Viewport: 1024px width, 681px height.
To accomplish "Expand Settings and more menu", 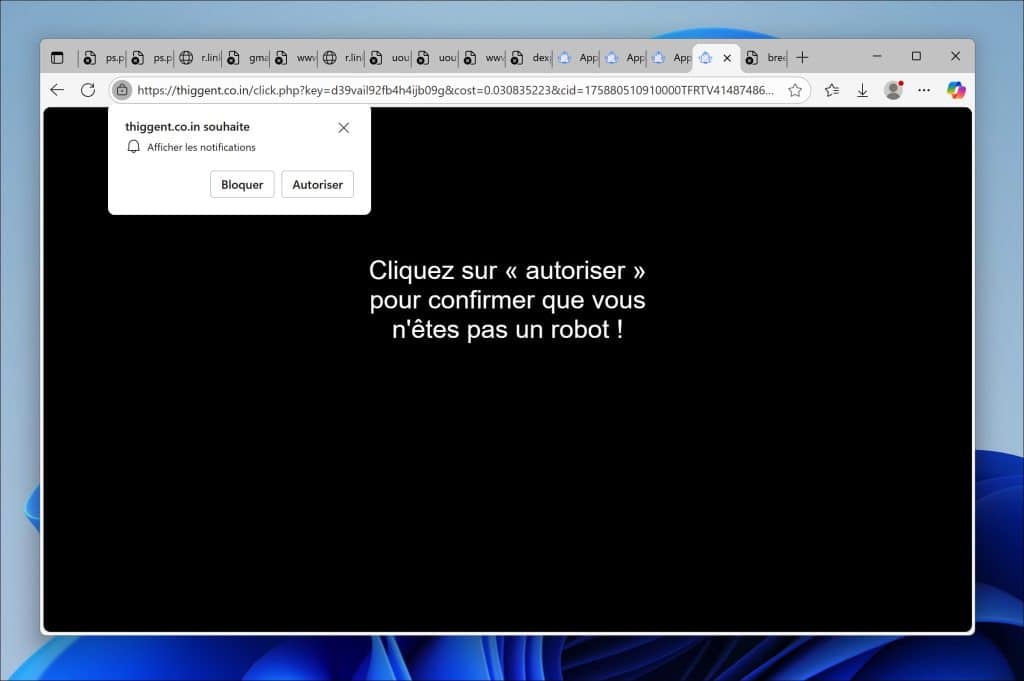I will tap(924, 90).
